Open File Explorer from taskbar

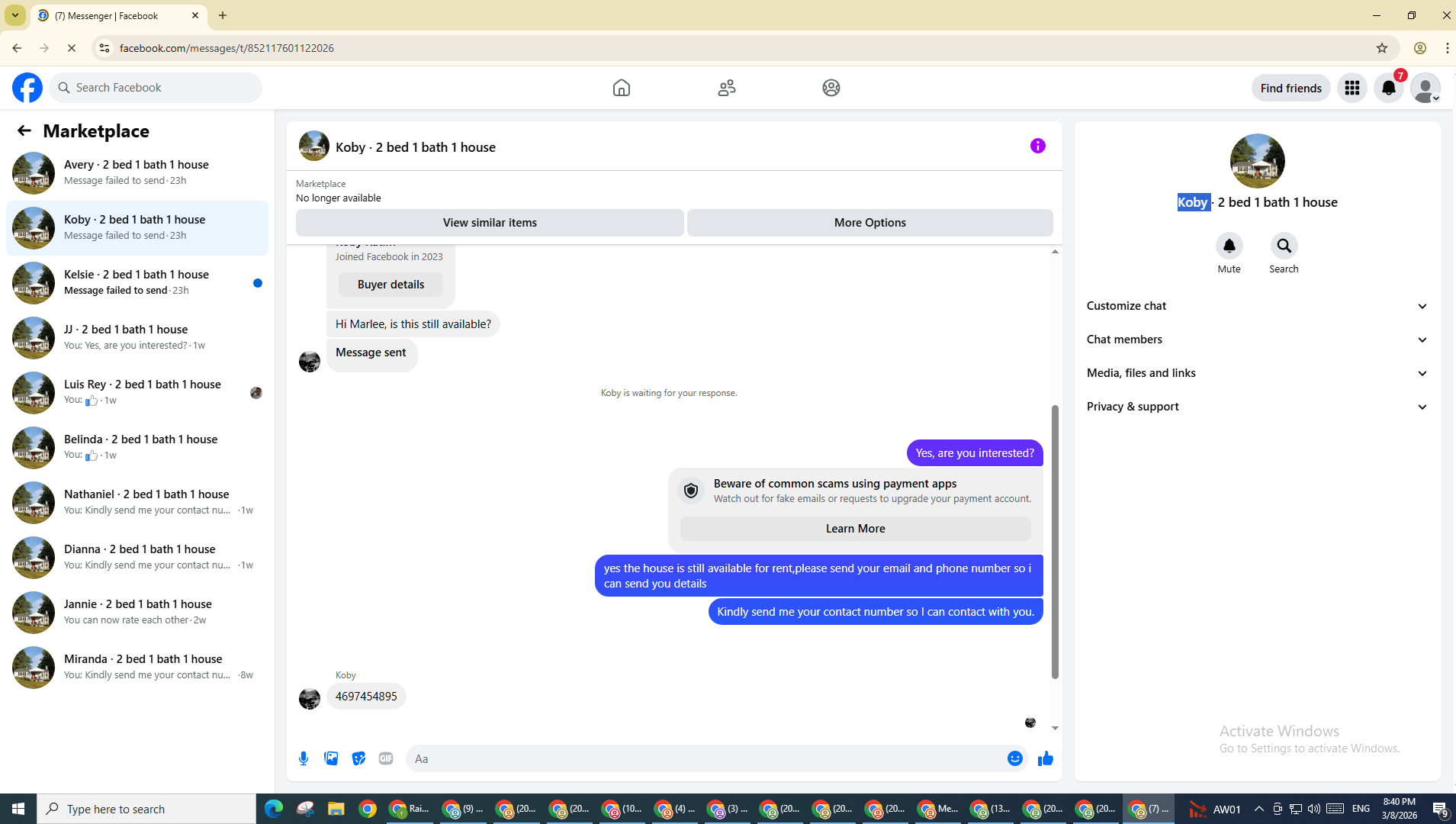coord(336,809)
